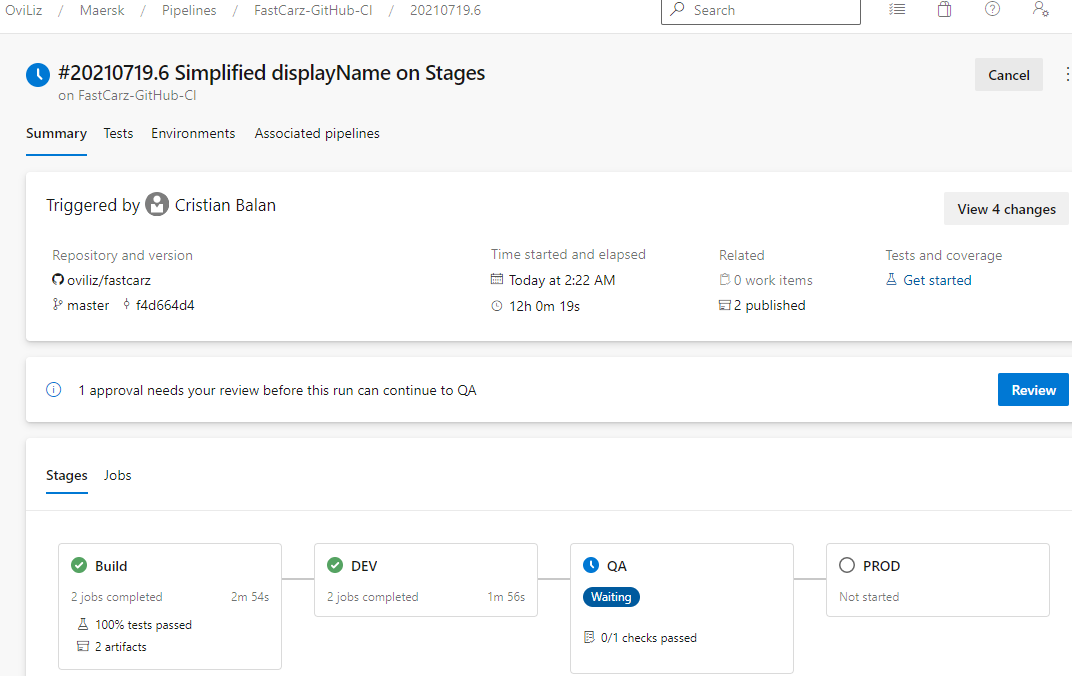This screenshot has height=676, width=1072.
Task: Switch to the Tests tab
Action: 118,133
